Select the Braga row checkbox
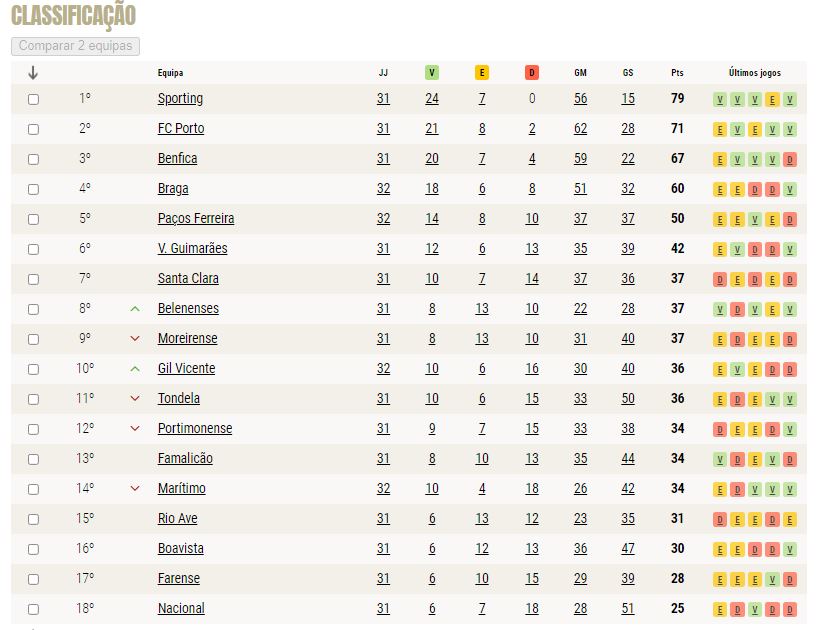The image size is (817, 630). pyautogui.click(x=33, y=189)
